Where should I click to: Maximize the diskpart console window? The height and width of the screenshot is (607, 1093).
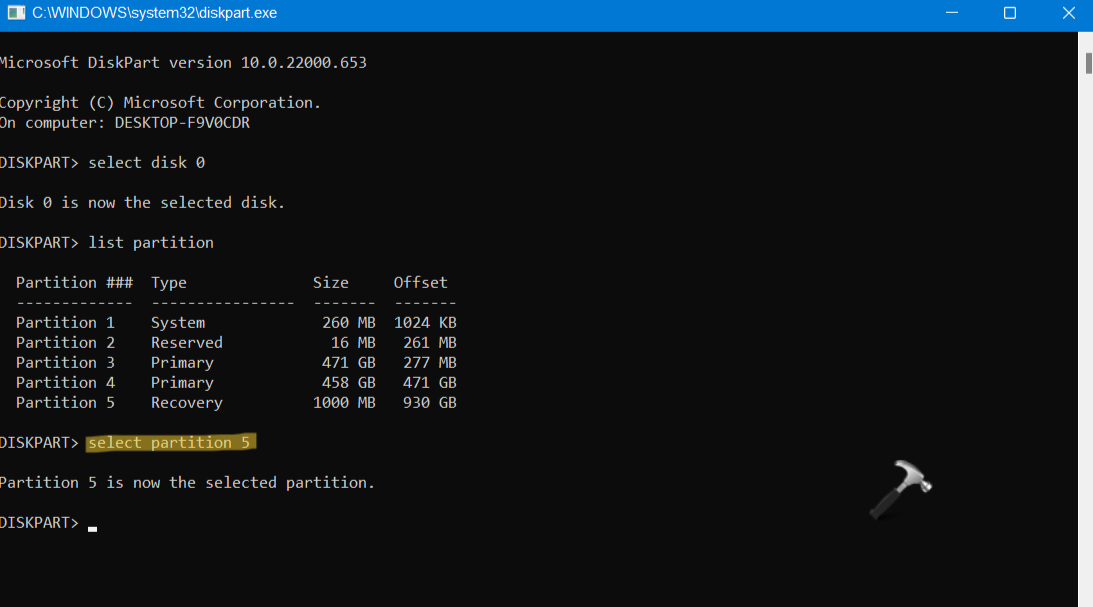[1009, 13]
